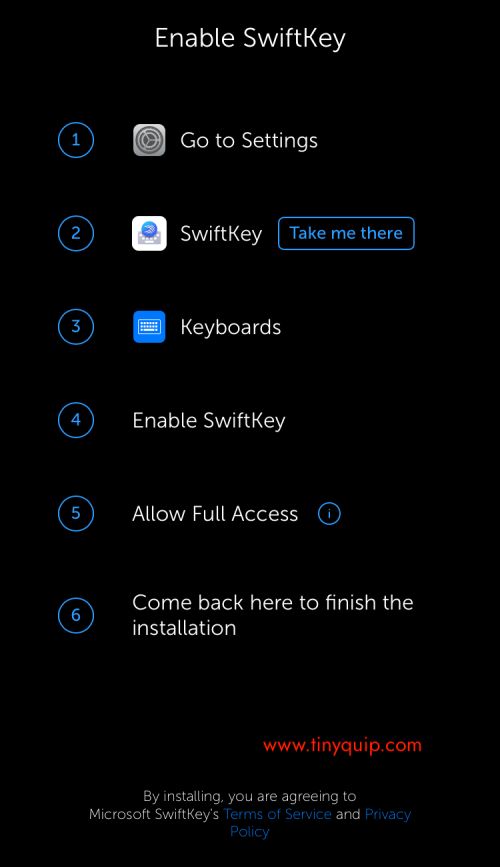Tap the step 6 circled number
Viewport: 500px width, 867px height.
pos(76,615)
